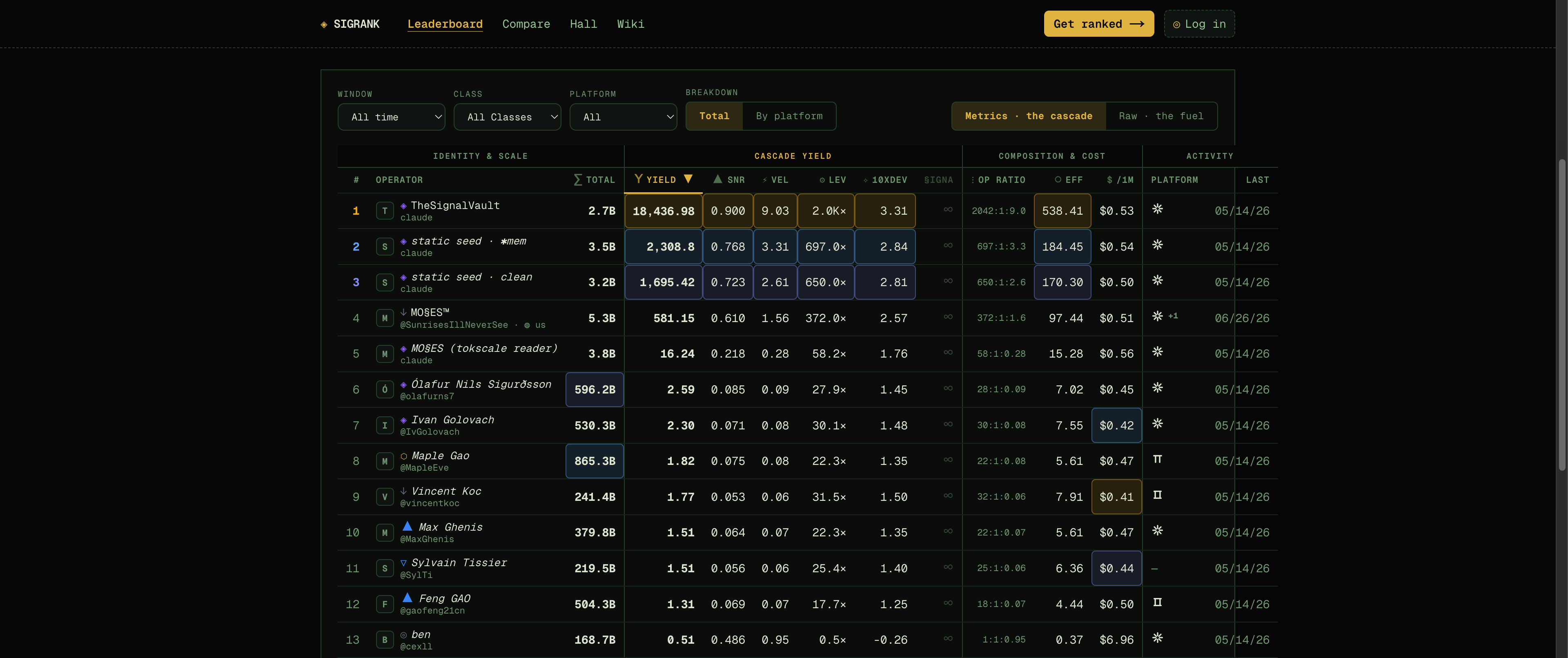Select the Total breakdown toggle

click(x=714, y=116)
